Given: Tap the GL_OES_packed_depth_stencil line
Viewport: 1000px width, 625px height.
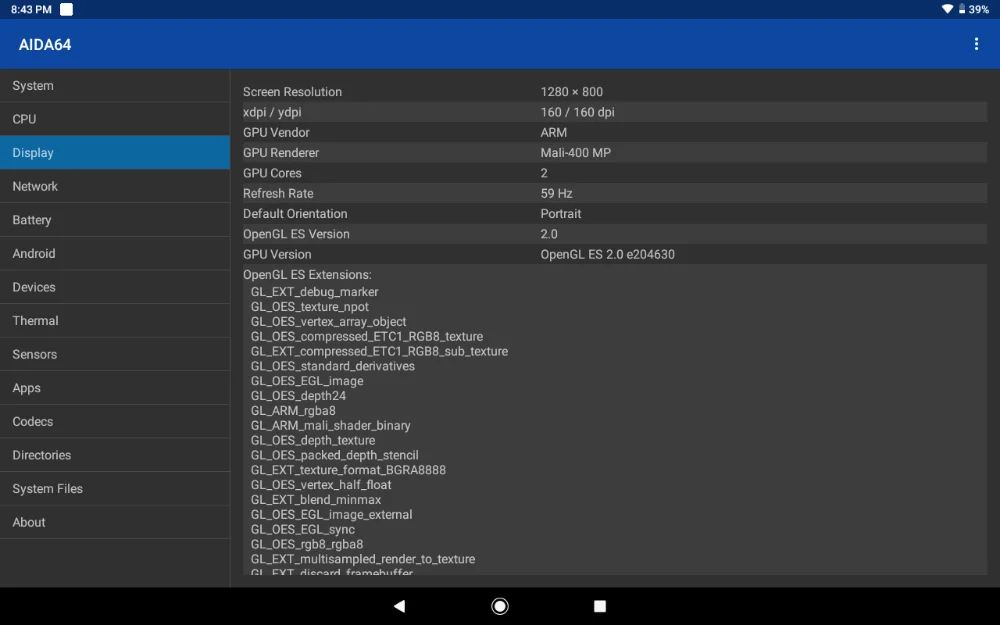Looking at the screenshot, I should coord(334,455).
